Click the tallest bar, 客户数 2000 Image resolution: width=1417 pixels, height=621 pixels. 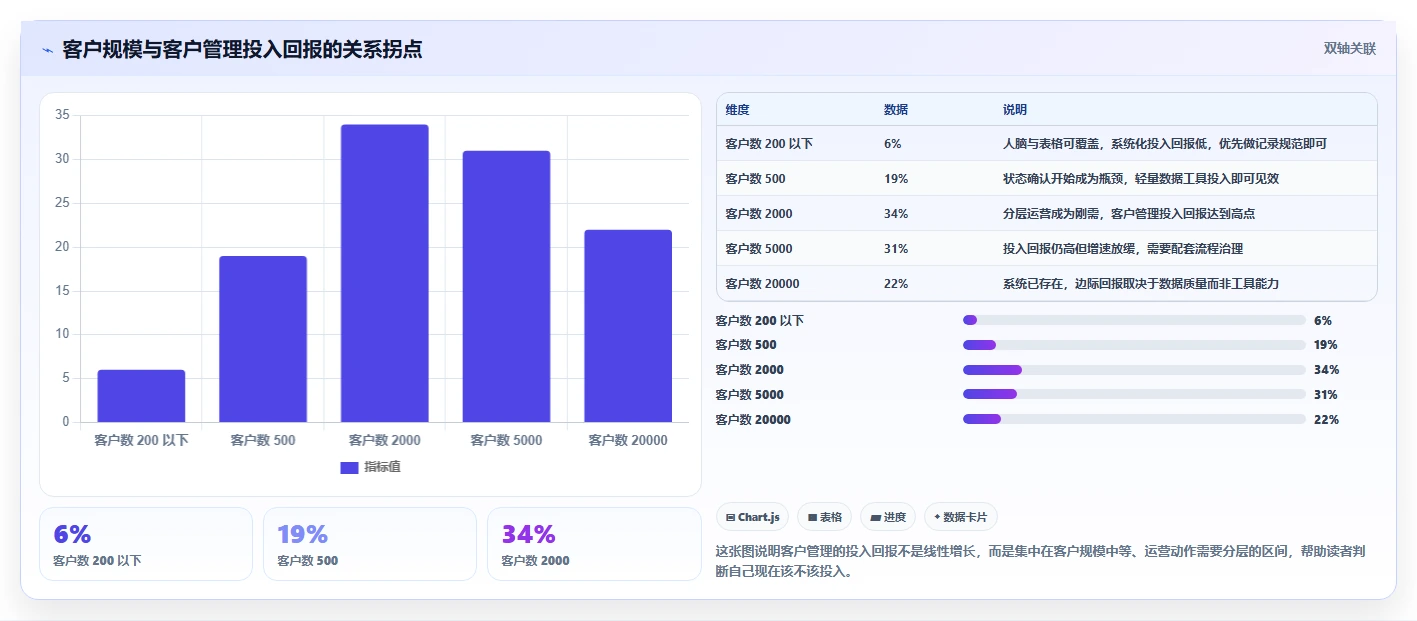(x=385, y=273)
